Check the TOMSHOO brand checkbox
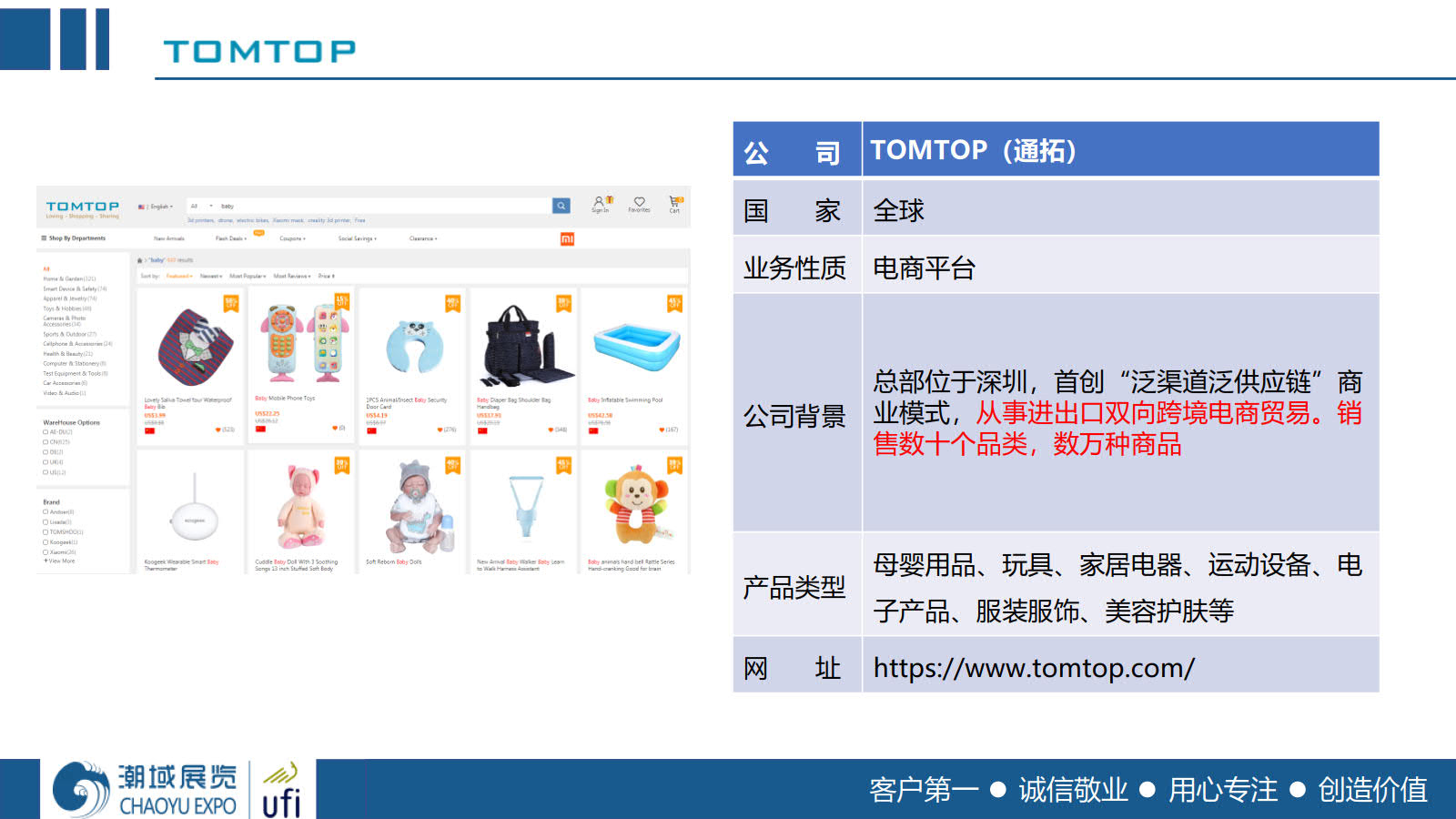1456x819 pixels. coord(45,532)
